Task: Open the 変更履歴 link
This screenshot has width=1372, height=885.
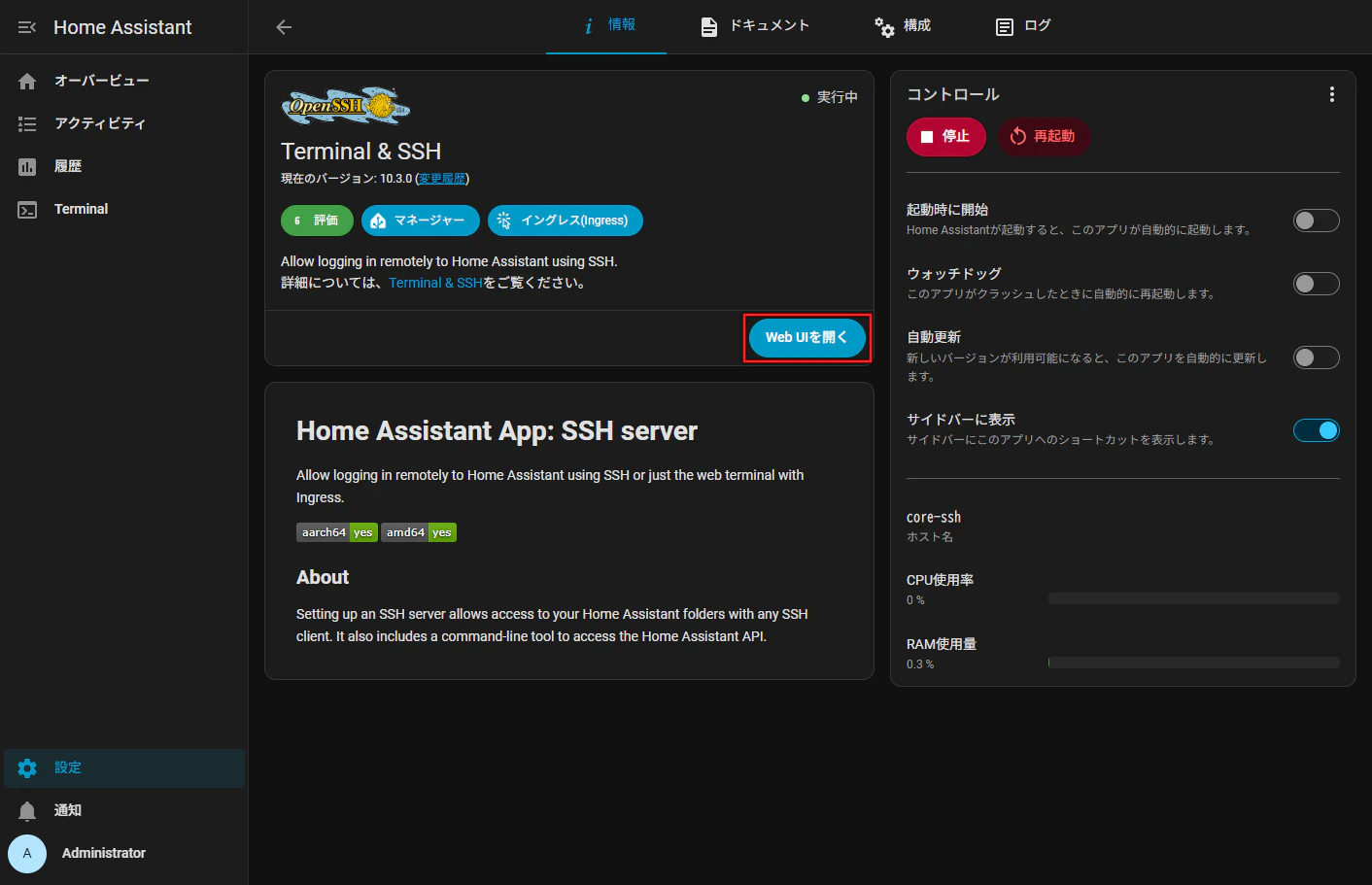Action: pyautogui.click(x=442, y=179)
